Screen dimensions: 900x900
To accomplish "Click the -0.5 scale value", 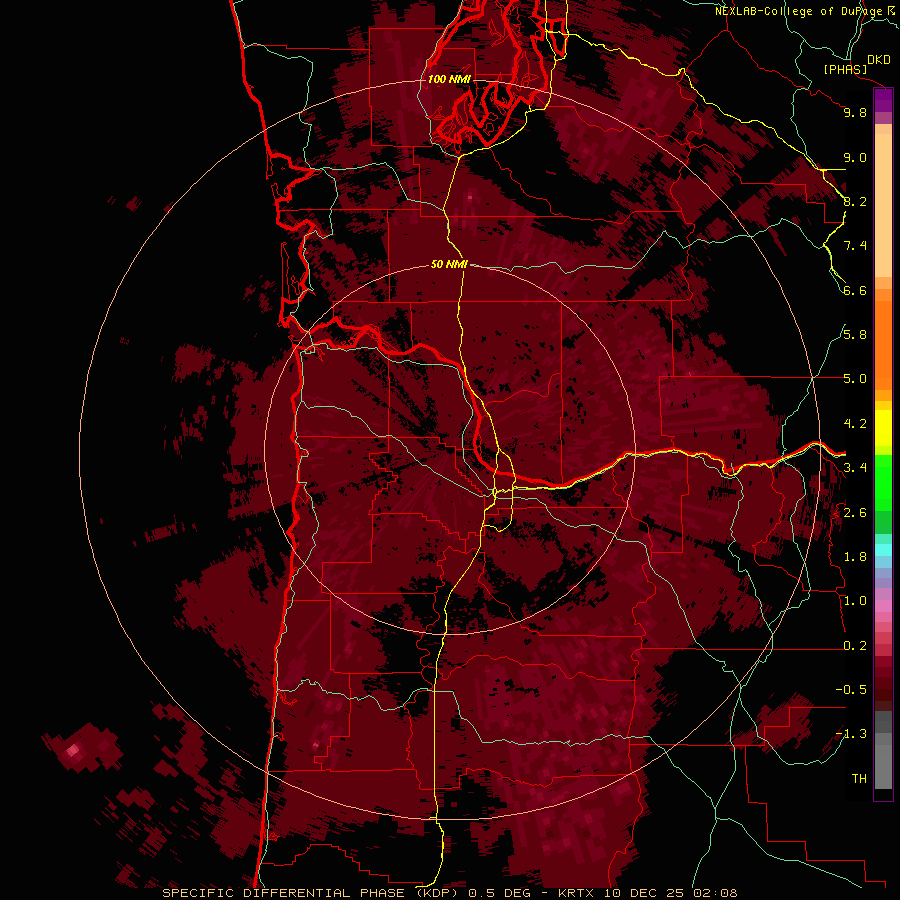I will (x=851, y=690).
